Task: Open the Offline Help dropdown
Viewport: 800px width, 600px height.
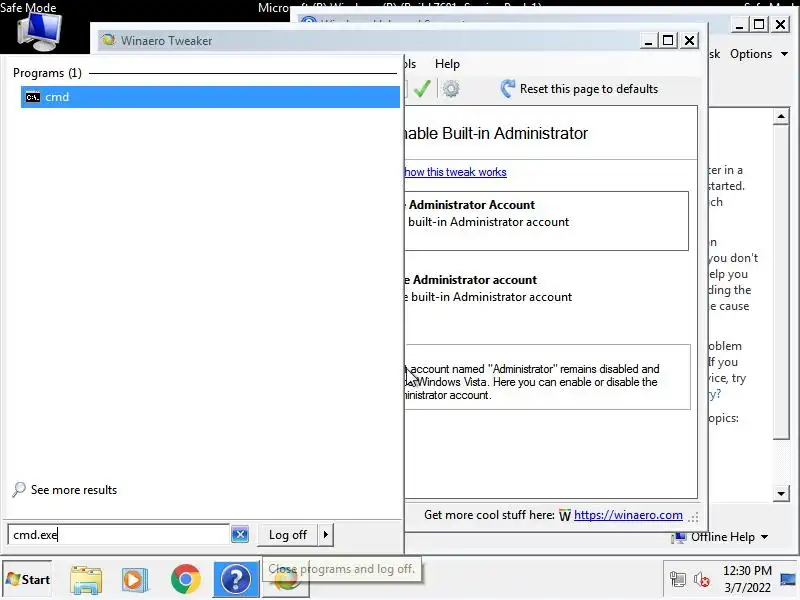Action: click(x=729, y=537)
